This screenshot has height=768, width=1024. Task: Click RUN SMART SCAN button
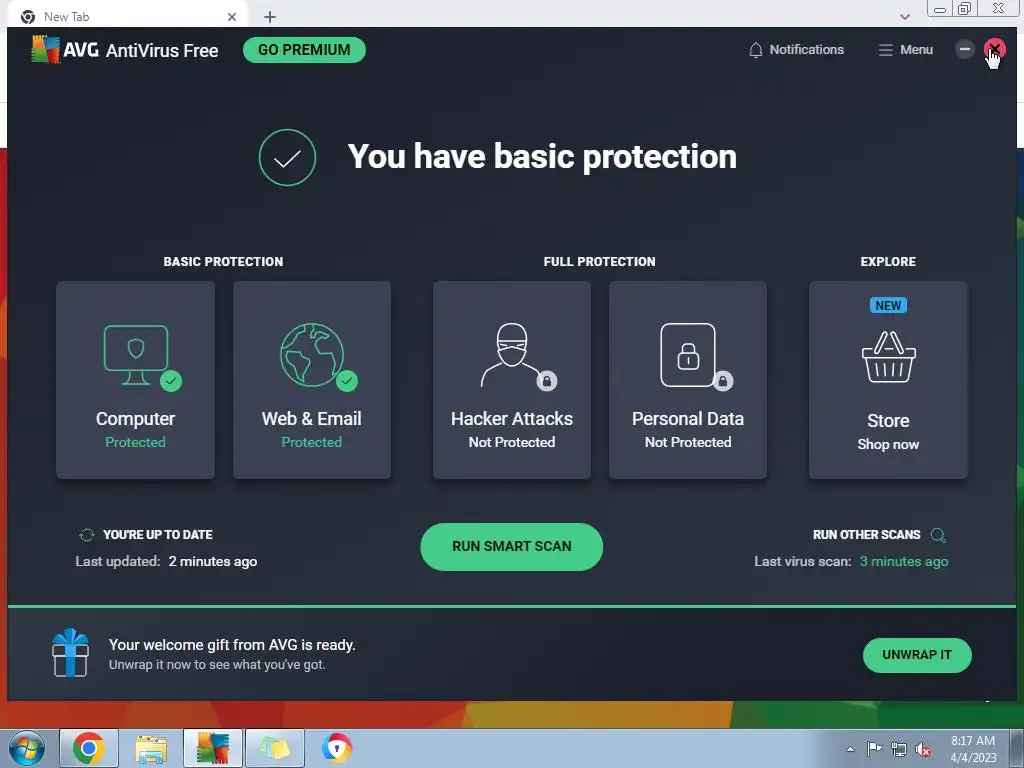click(x=511, y=547)
